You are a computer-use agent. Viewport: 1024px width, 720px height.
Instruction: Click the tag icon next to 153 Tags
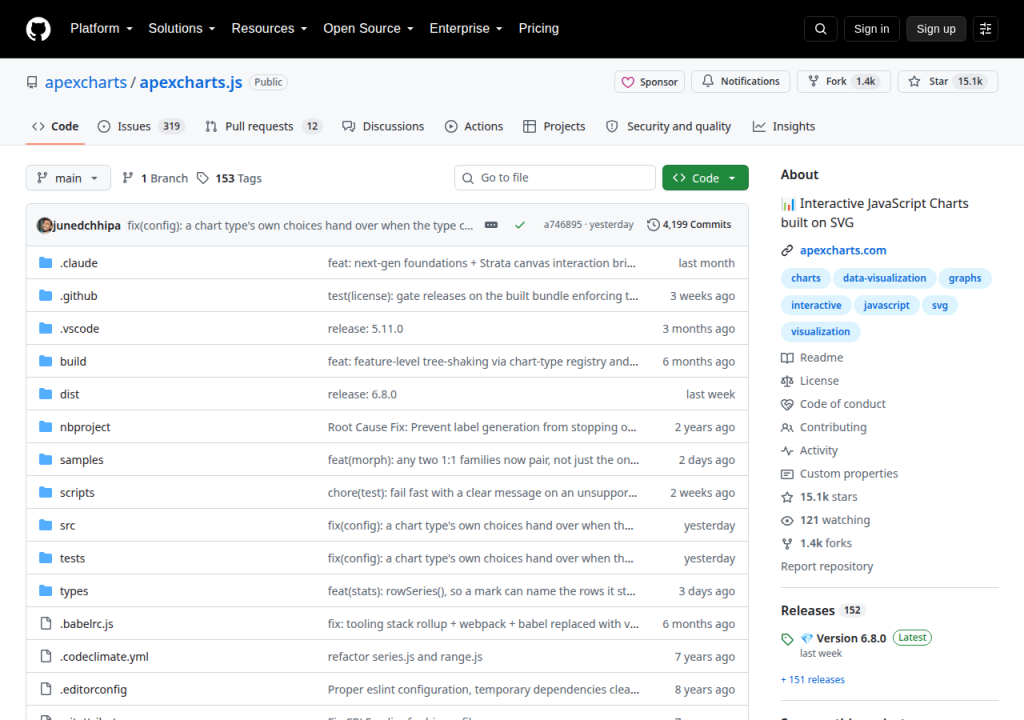(x=203, y=178)
